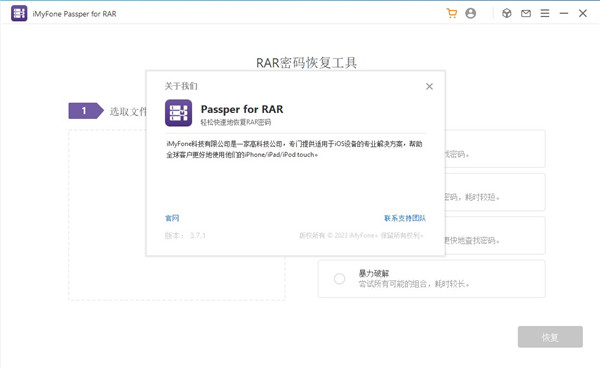This screenshot has height=368, width=600.
Task: Click the 暴力破解 option title
Action: click(x=373, y=273)
